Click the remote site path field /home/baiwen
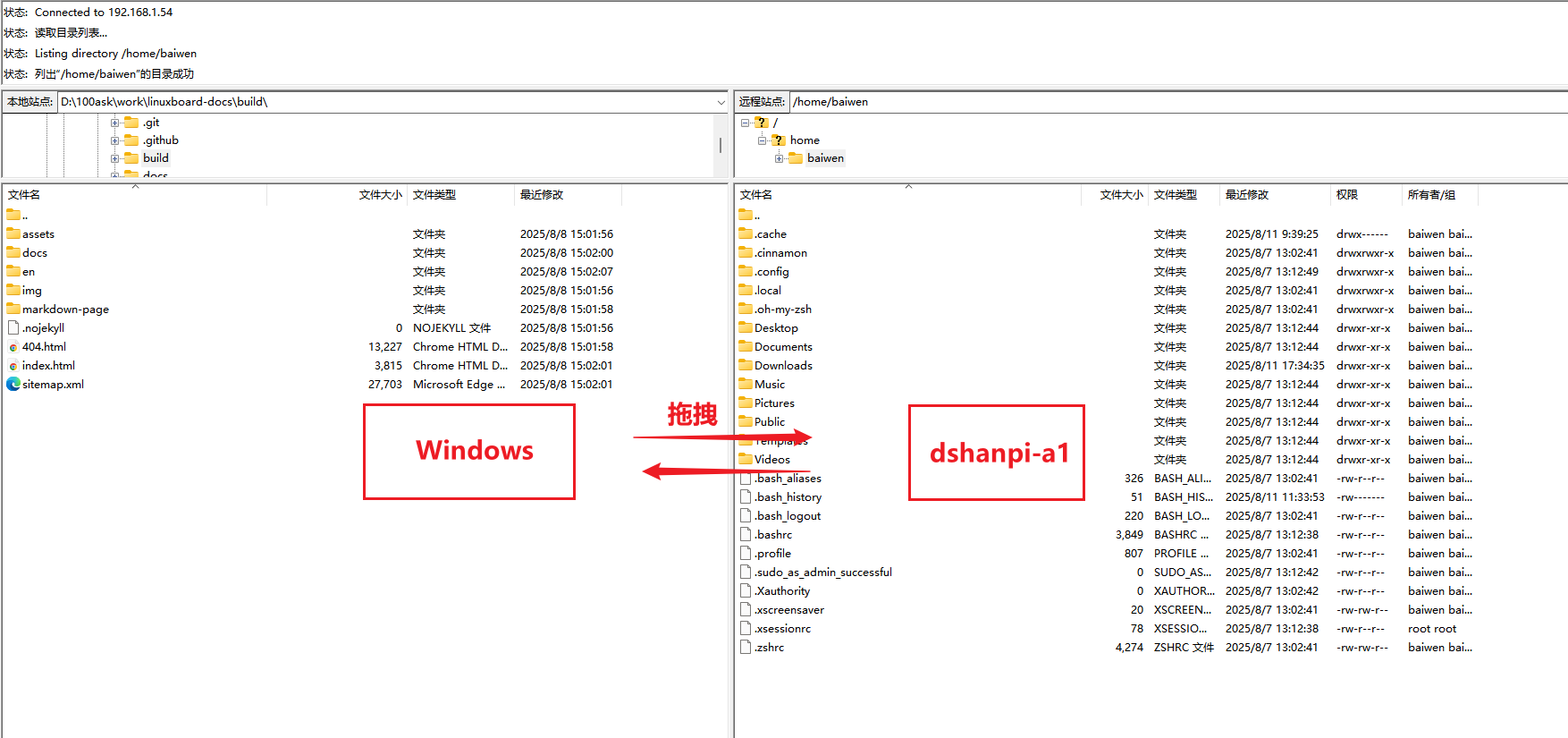 (x=1162, y=102)
